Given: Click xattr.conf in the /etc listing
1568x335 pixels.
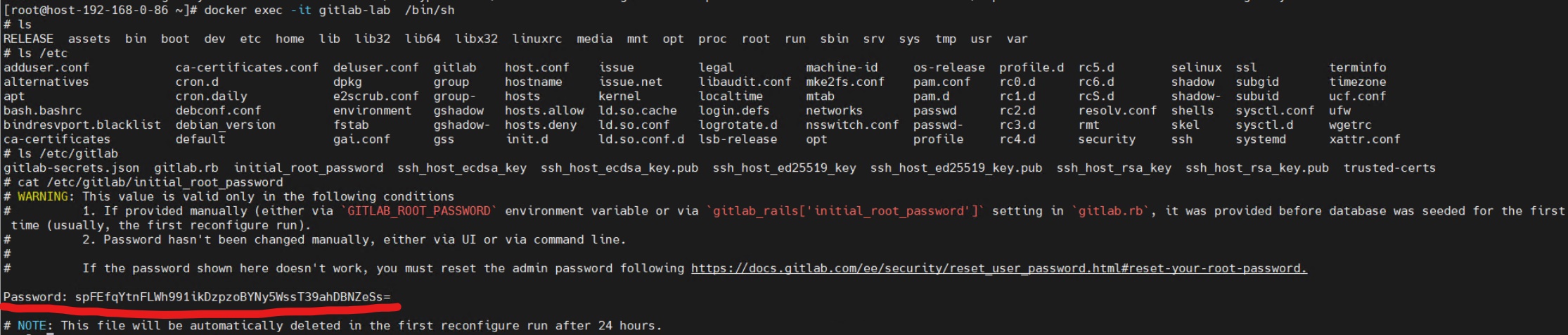Looking at the screenshot, I should [1364, 139].
